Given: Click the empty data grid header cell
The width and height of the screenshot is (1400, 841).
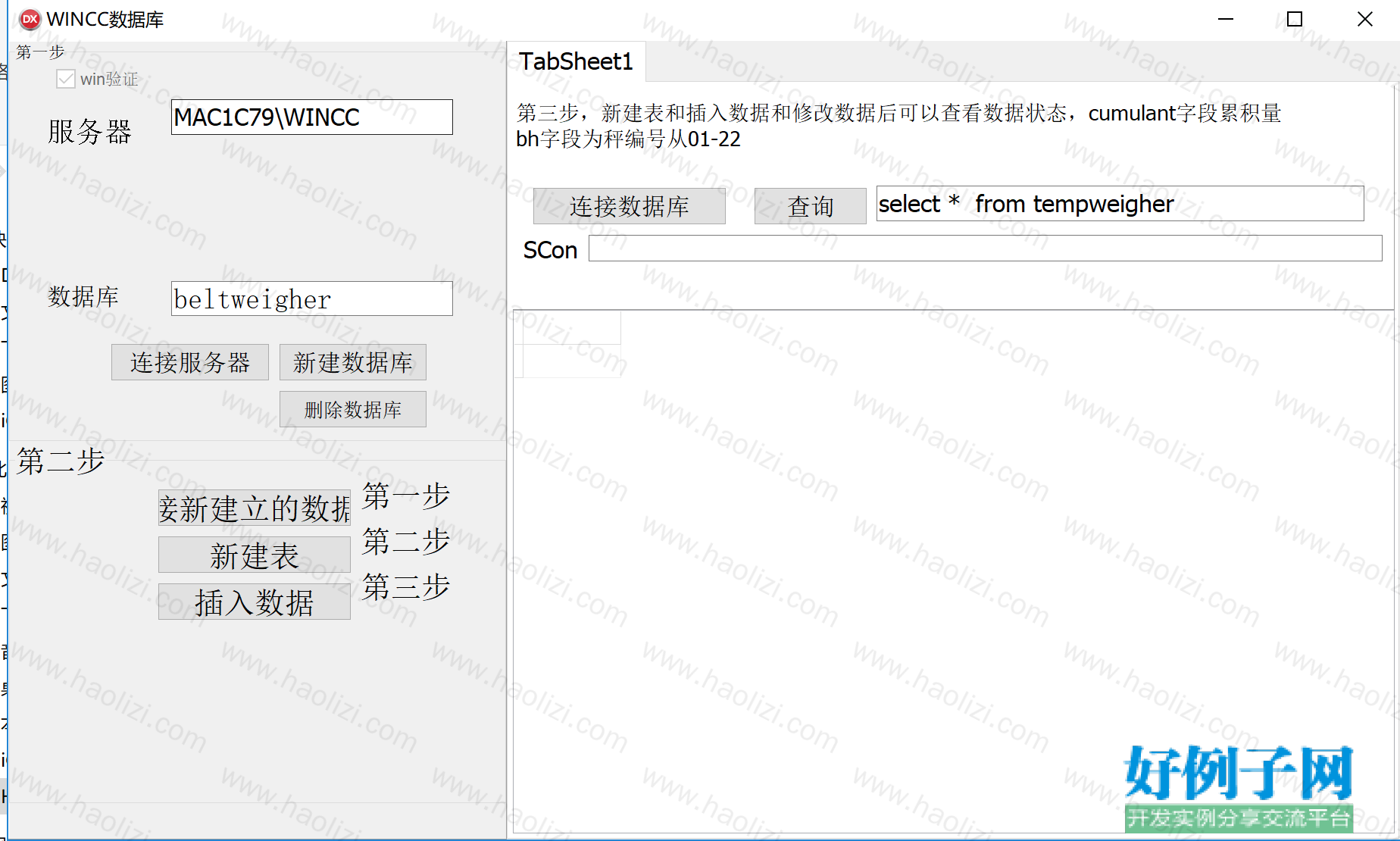Looking at the screenshot, I should coord(572,328).
